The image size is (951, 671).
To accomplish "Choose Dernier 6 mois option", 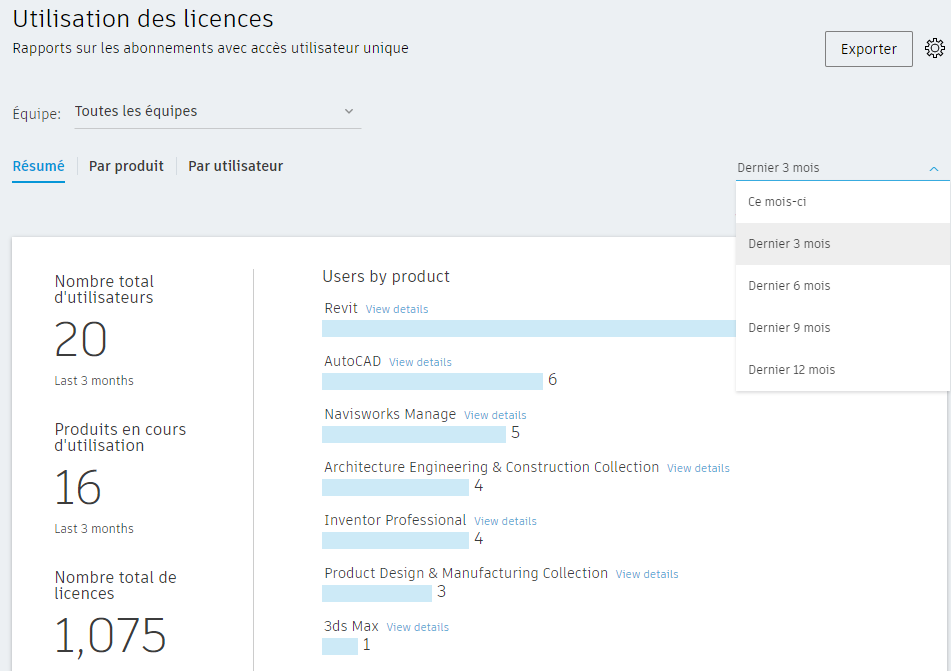I will click(842, 286).
